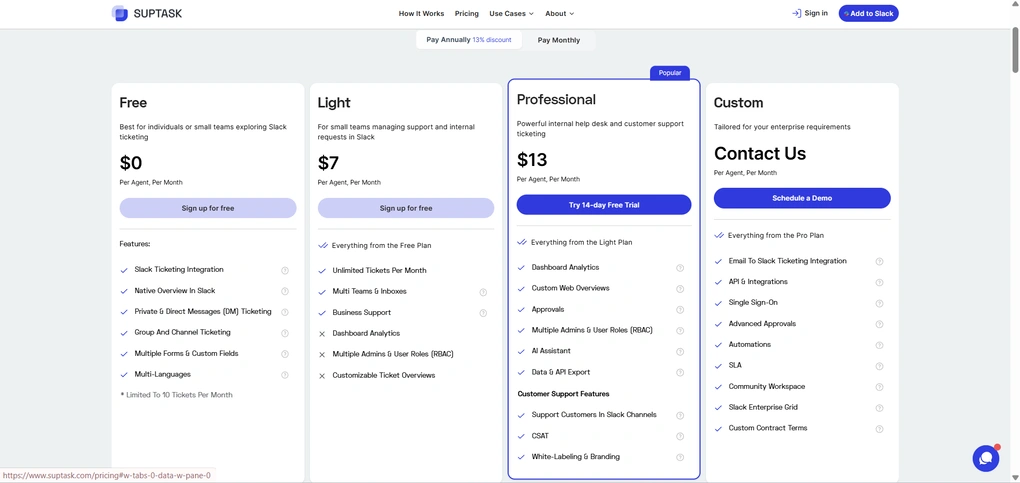Show info for CSAT feature
The height and width of the screenshot is (483, 1020).
(x=680, y=436)
